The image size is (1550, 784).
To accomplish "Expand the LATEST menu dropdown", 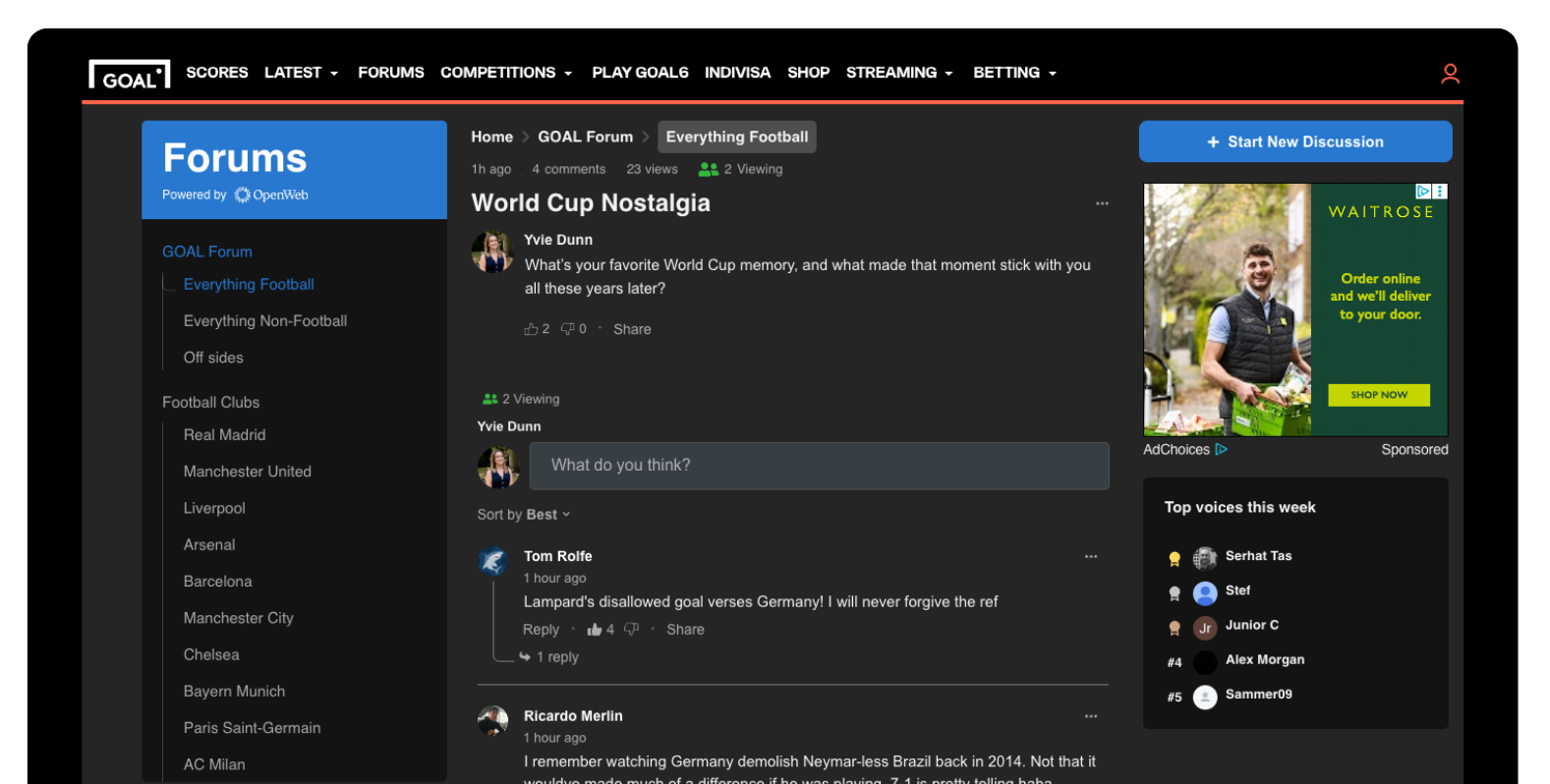I will point(301,73).
